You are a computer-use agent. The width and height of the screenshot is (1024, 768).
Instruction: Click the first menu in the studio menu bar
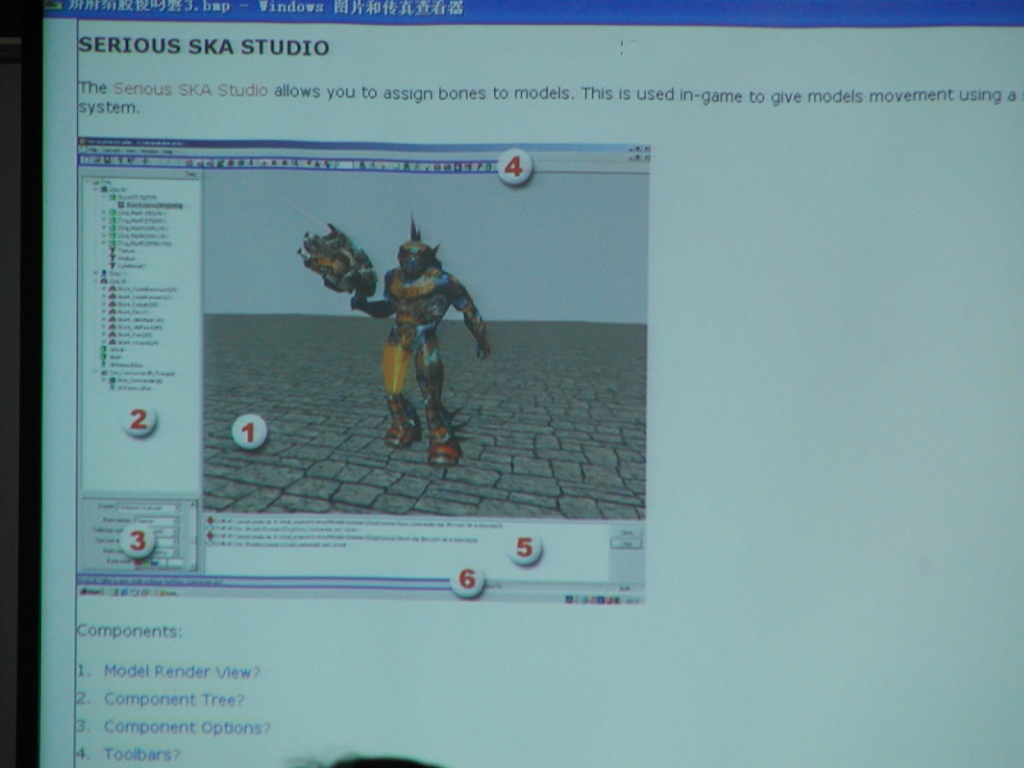91,151
